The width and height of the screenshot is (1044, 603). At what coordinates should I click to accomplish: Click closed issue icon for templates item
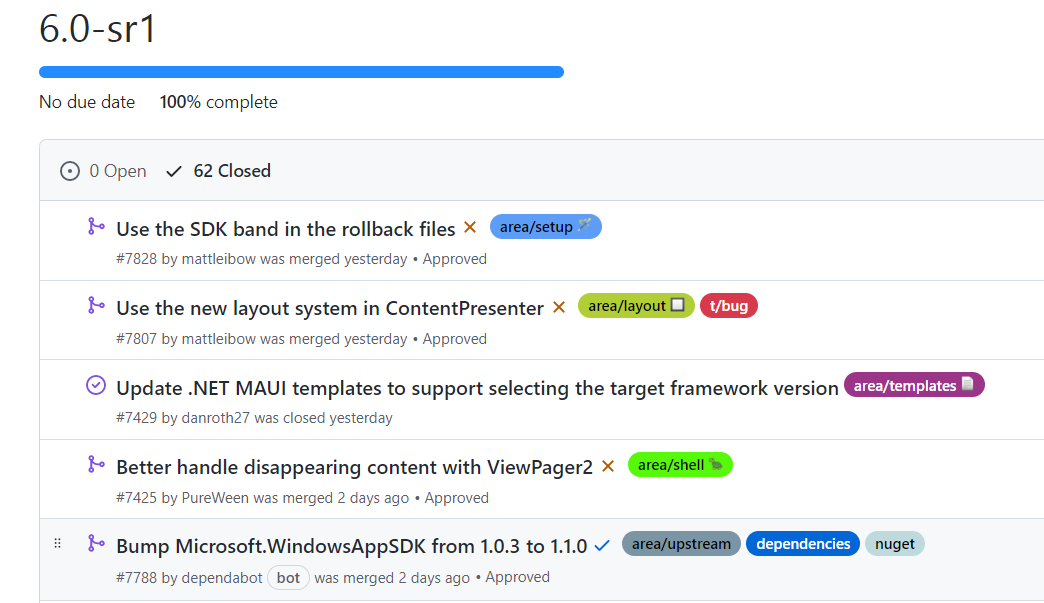click(x=96, y=385)
